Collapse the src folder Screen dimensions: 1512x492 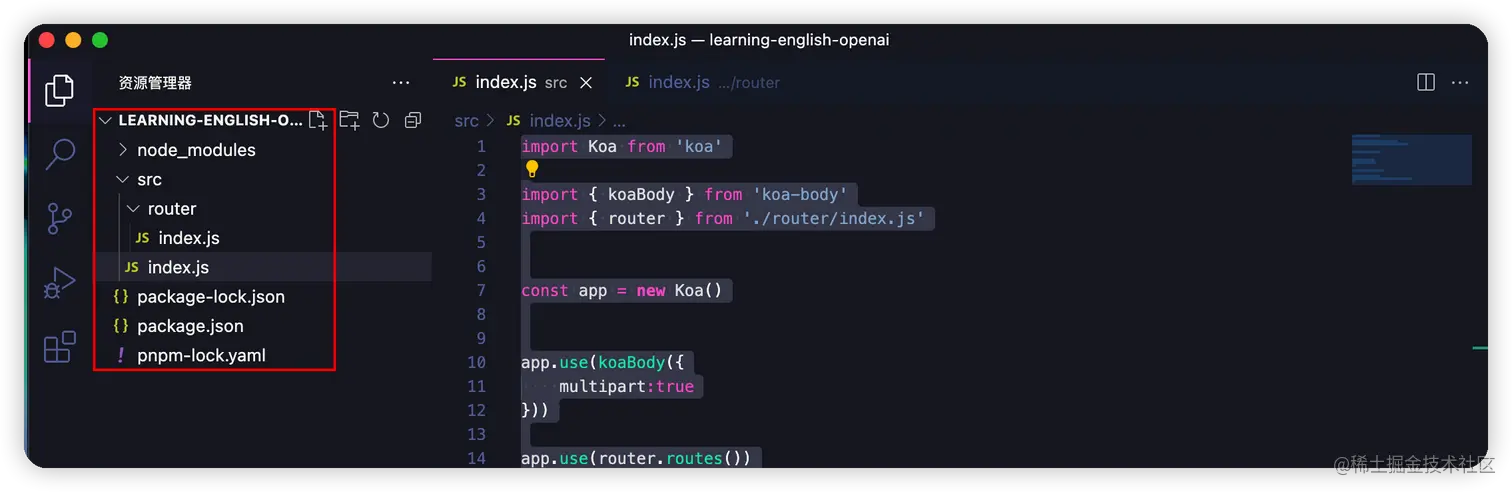click(123, 179)
